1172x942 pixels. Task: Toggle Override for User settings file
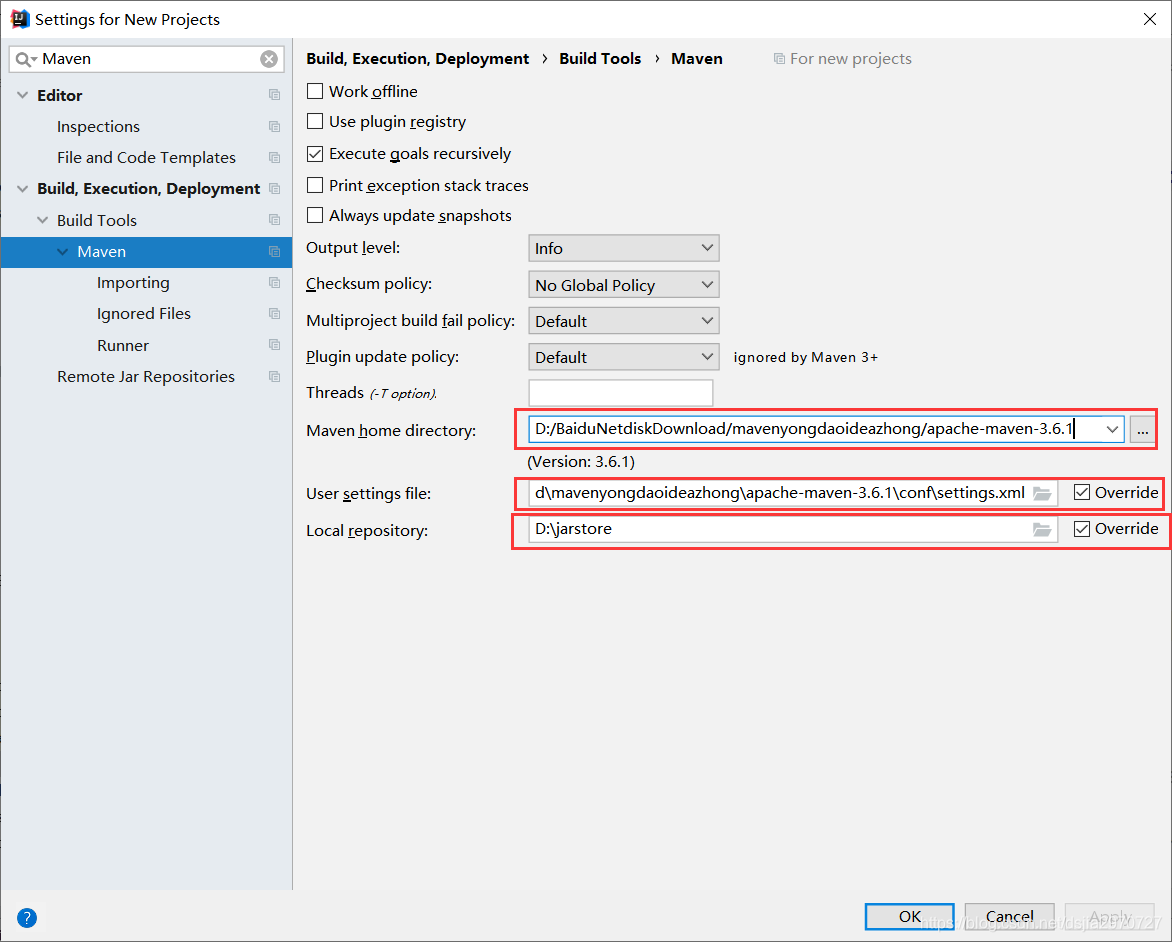tap(1082, 492)
